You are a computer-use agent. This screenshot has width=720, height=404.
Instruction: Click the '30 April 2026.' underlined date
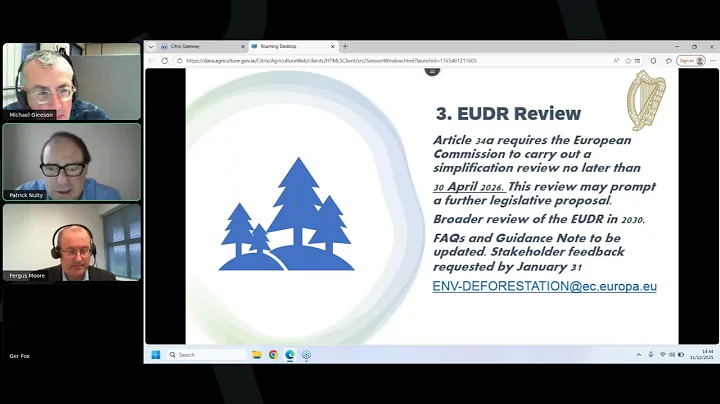pyautogui.click(x=469, y=187)
